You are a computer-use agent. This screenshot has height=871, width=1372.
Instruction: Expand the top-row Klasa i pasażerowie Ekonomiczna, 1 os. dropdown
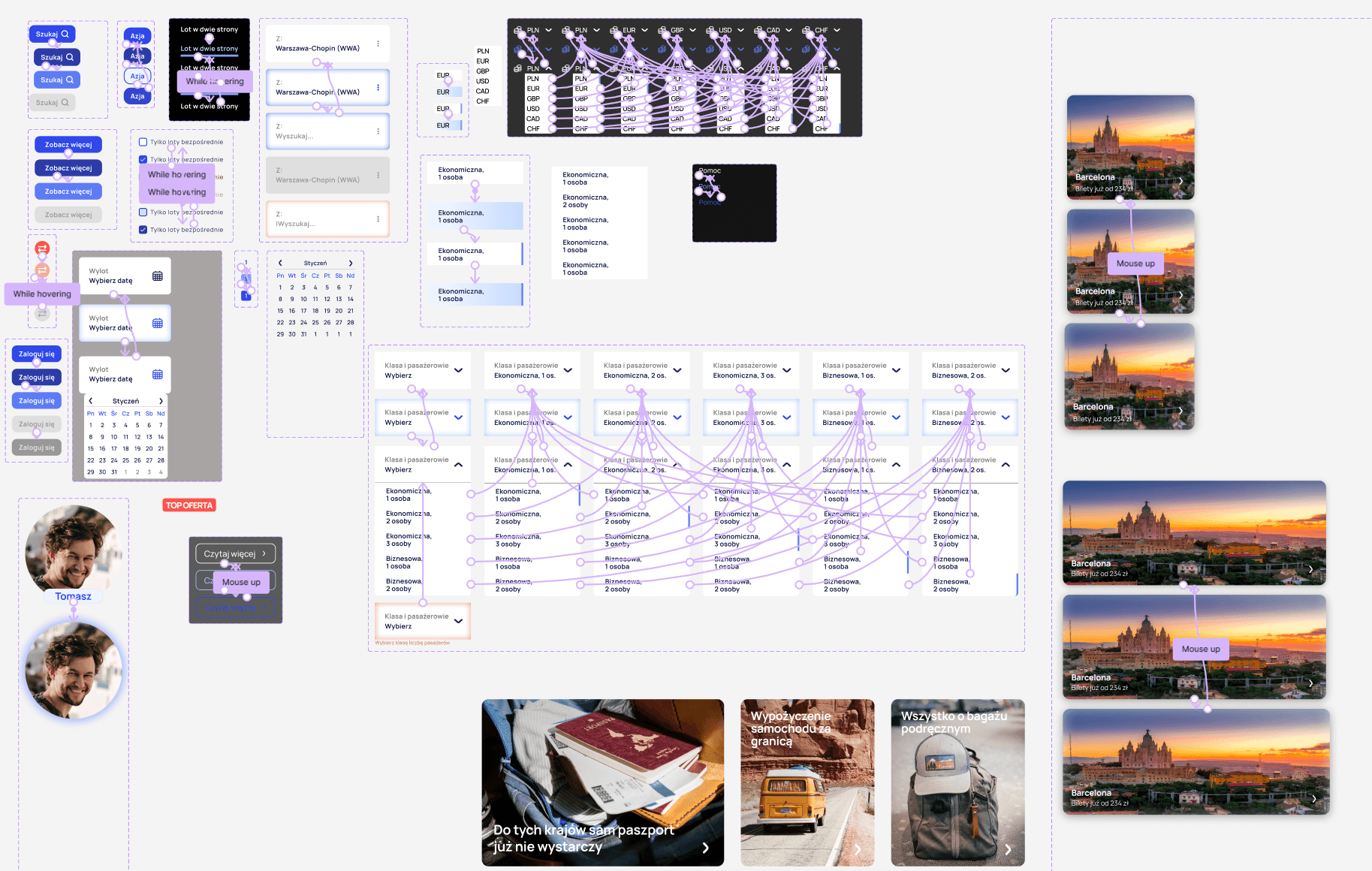tap(568, 370)
